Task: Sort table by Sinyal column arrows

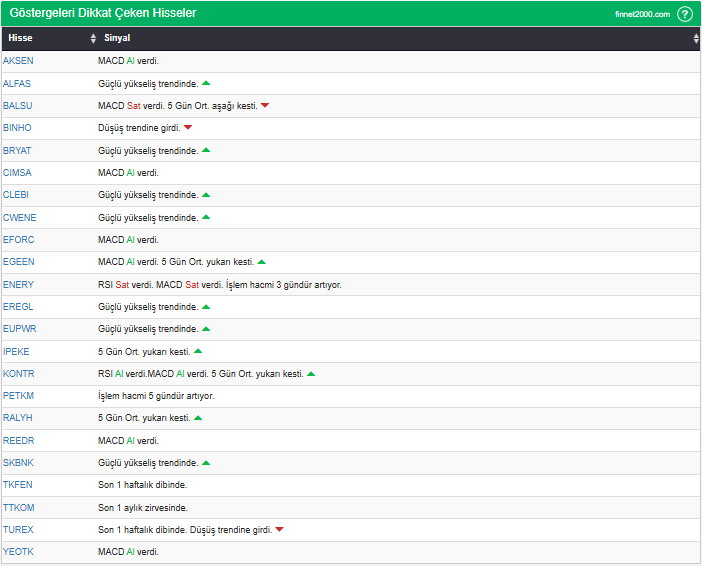Action: (x=696, y=38)
